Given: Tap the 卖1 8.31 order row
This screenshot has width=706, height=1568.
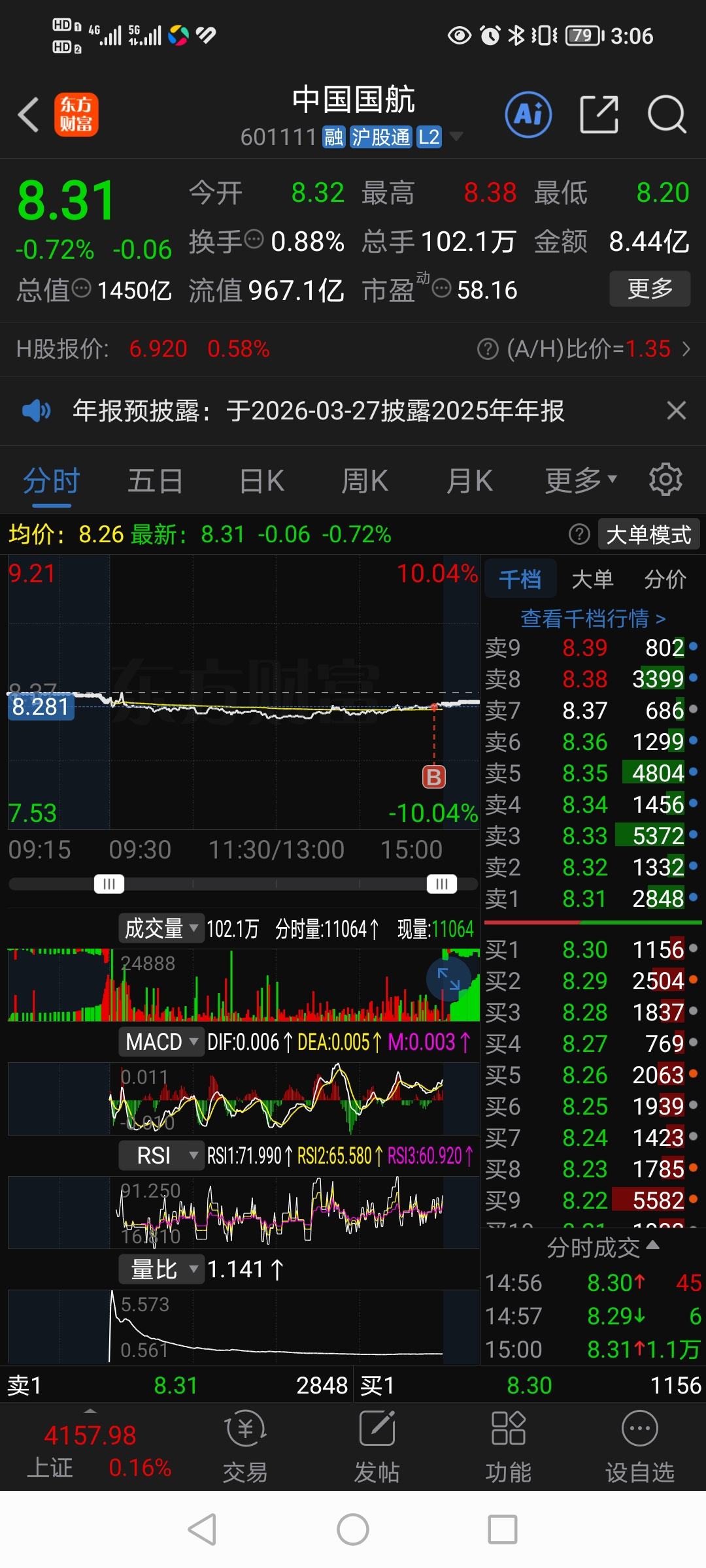Looking at the screenshot, I should point(592,898).
